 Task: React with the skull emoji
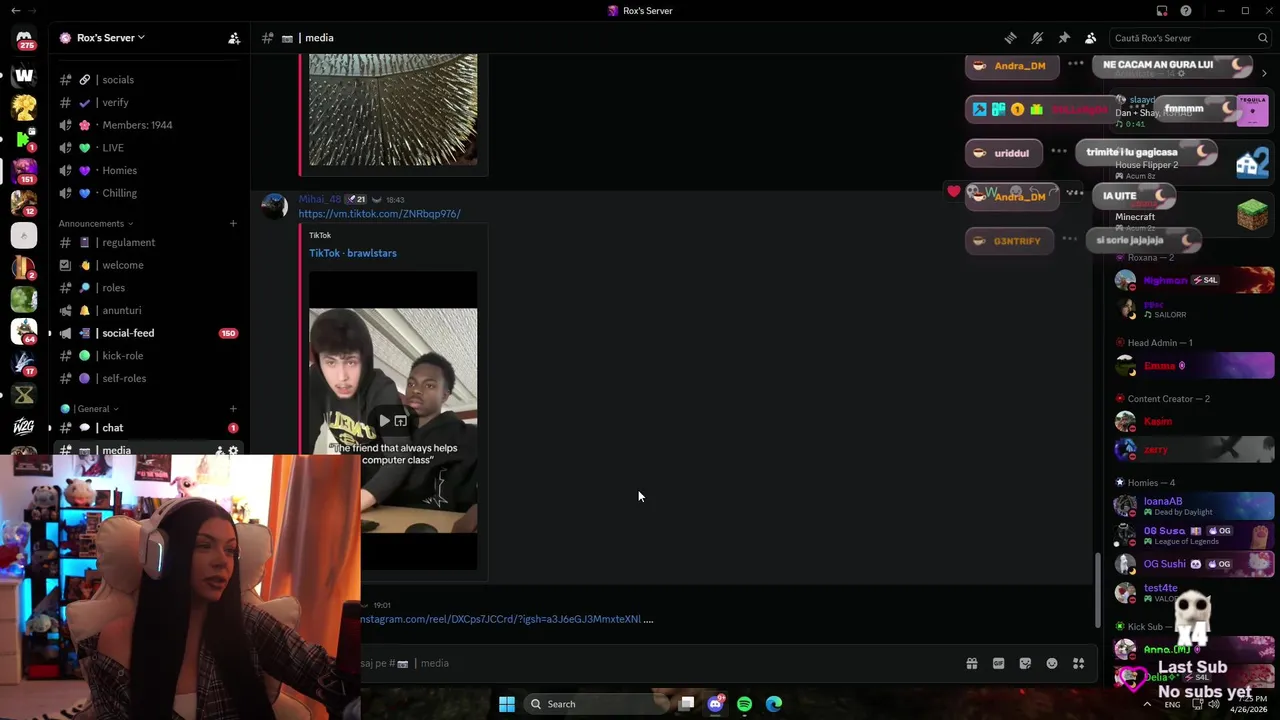[x=972, y=192]
